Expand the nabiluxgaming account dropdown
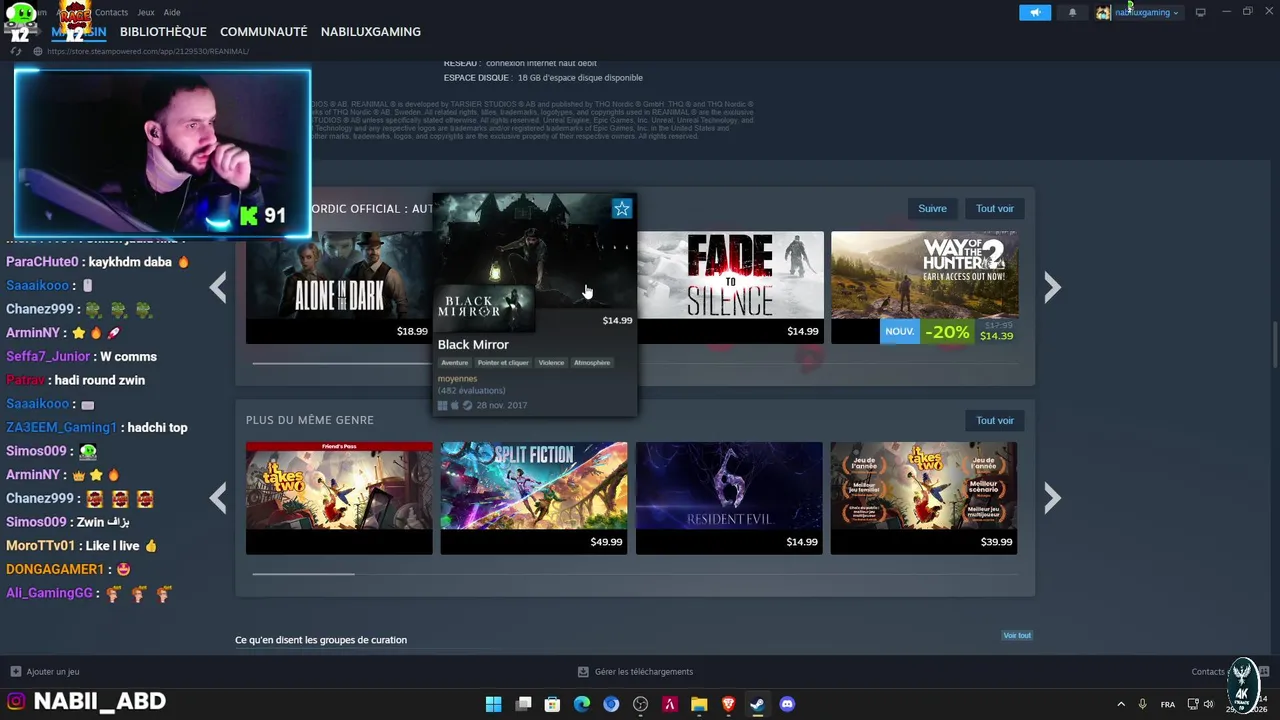The width and height of the screenshot is (1280, 720). pos(1146,12)
